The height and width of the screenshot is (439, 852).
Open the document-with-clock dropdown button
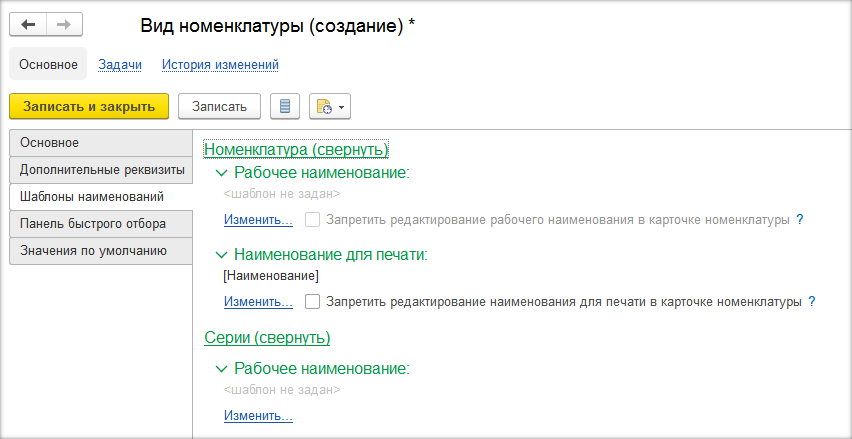pos(330,106)
